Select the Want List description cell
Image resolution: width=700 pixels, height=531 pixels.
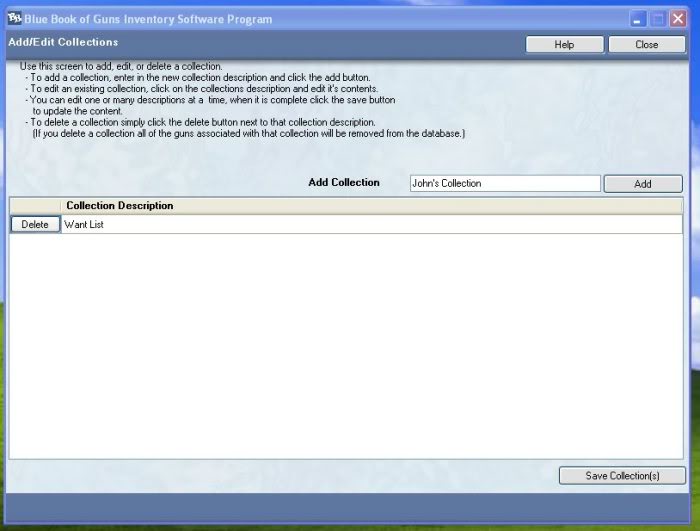(x=371, y=224)
